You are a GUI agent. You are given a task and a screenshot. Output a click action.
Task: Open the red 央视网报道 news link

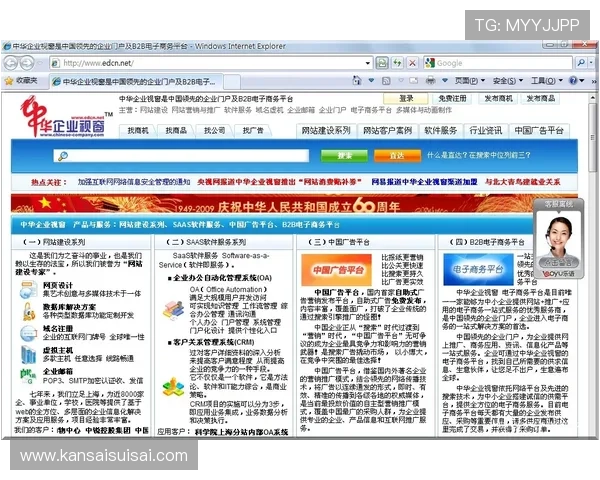click(279, 182)
